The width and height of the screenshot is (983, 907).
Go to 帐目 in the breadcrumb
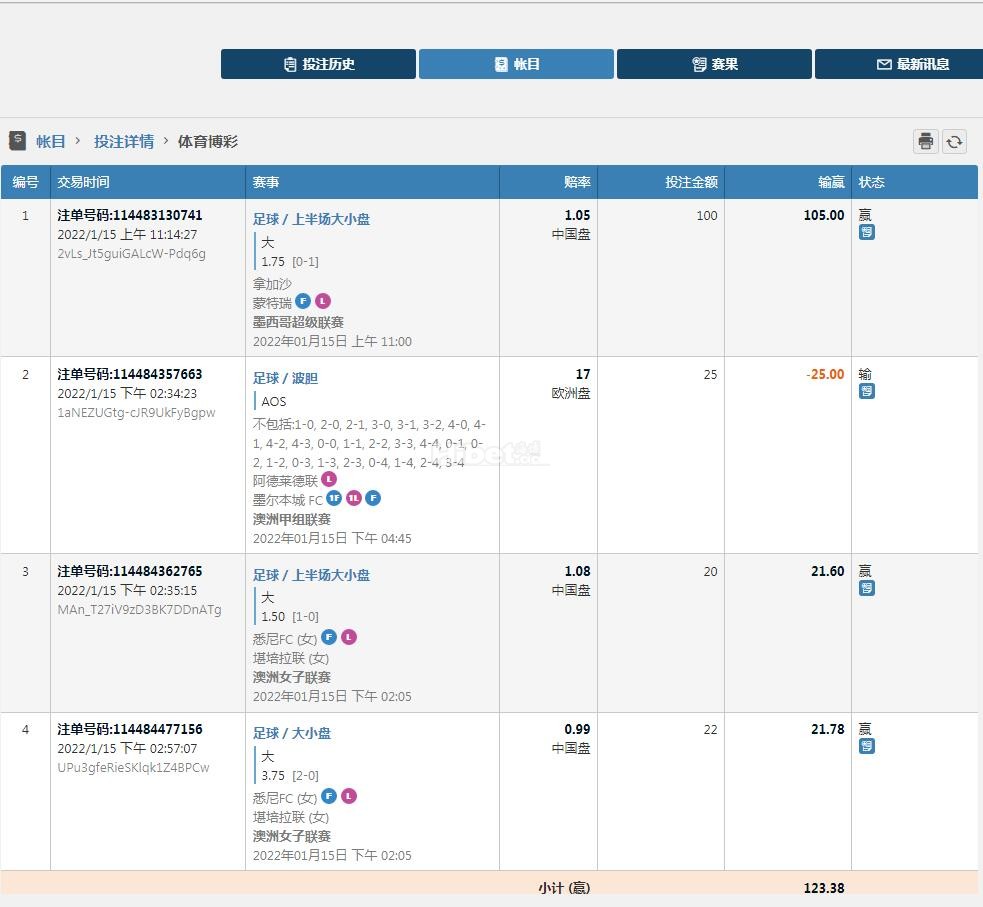tap(51, 142)
